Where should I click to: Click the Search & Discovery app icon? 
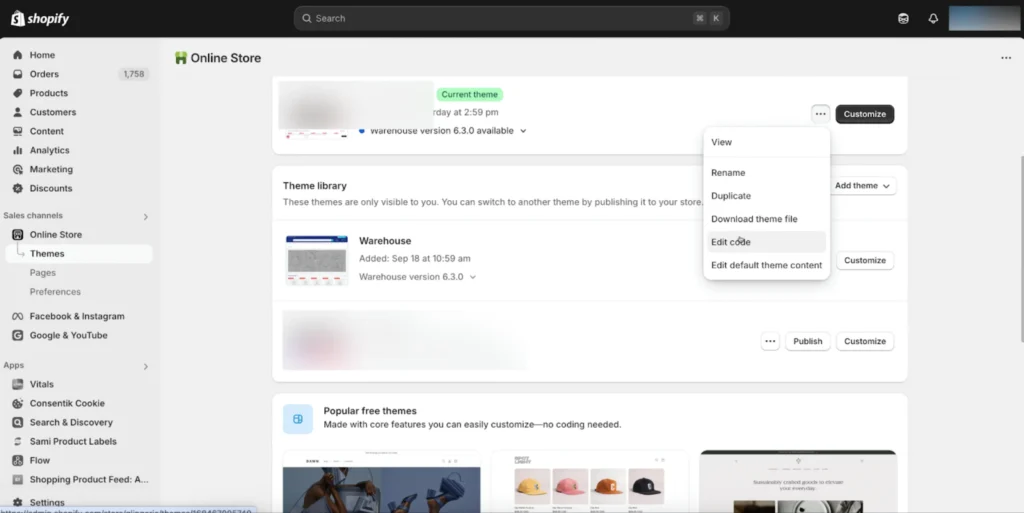click(x=18, y=422)
